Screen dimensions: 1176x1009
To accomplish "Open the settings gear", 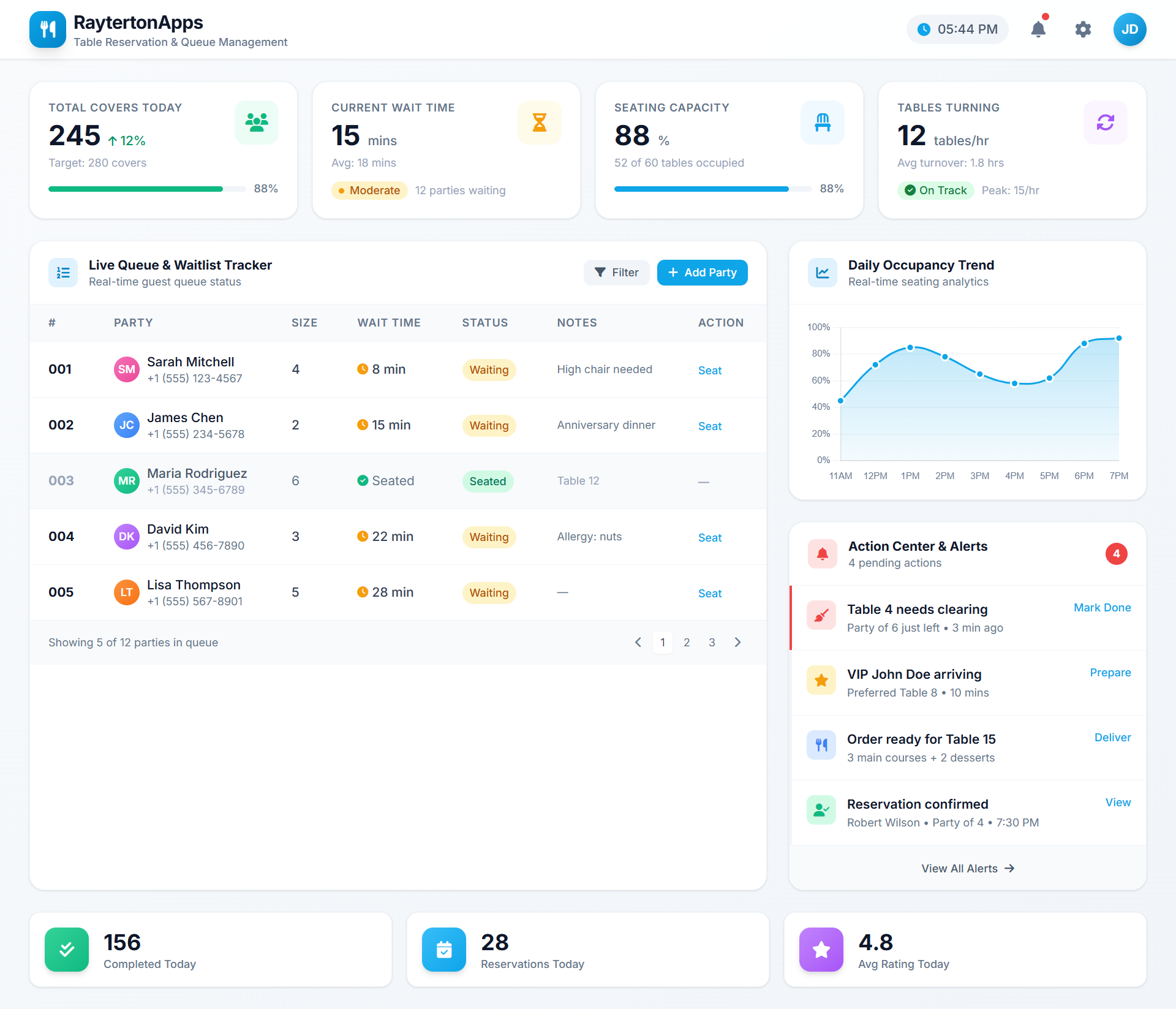I will (x=1083, y=29).
